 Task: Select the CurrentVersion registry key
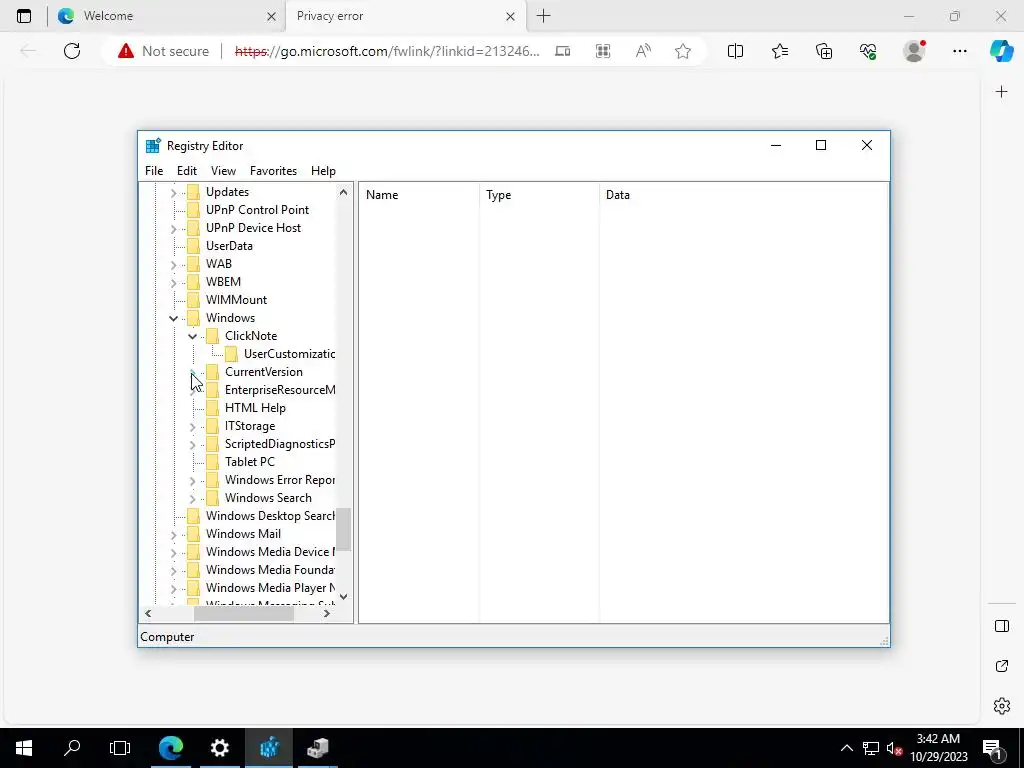264,372
